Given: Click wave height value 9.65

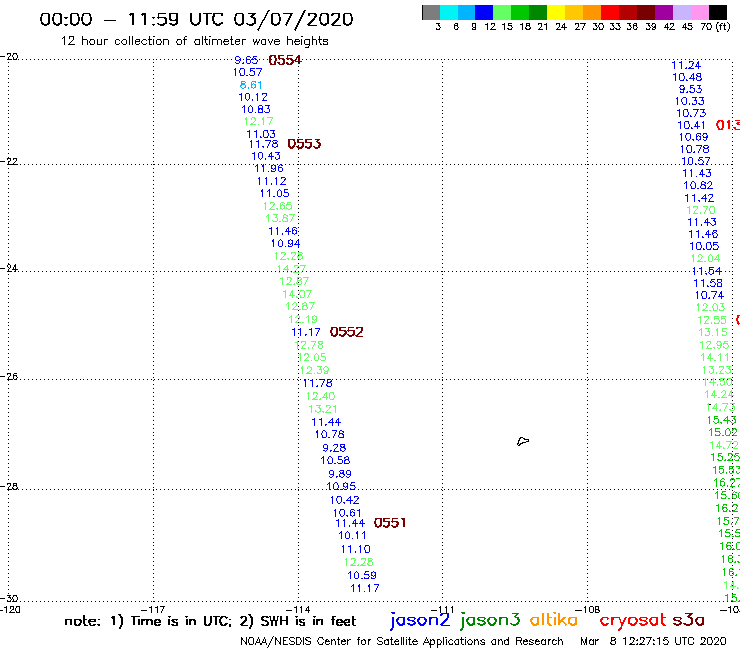Looking at the screenshot, I should [x=246, y=60].
